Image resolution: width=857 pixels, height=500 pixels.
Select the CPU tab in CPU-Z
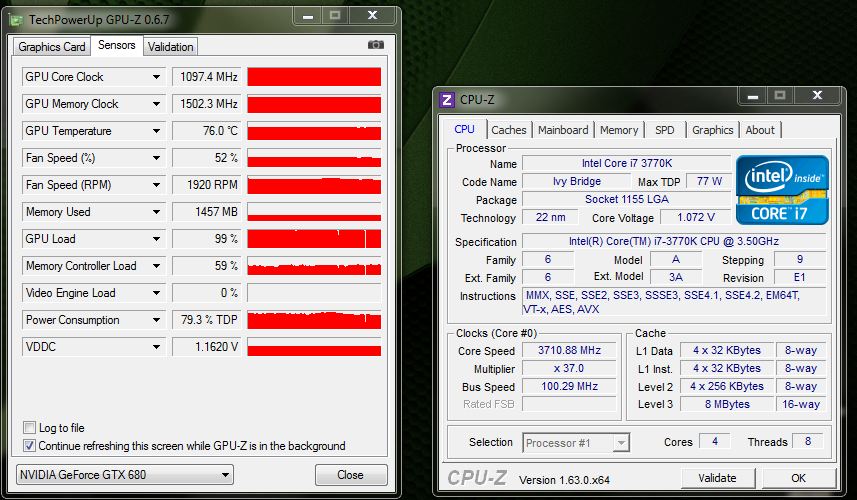464,130
